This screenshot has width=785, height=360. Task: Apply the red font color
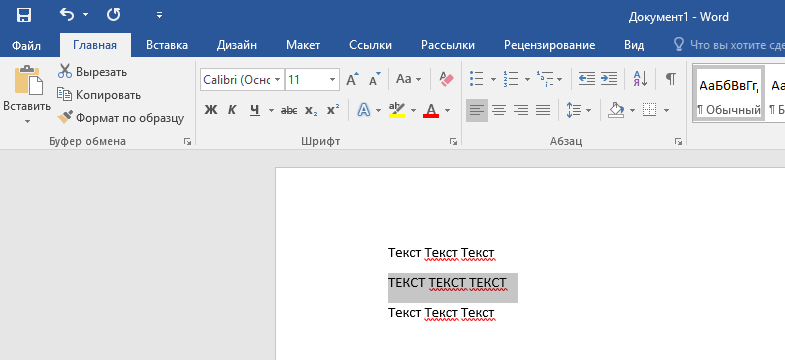431,110
